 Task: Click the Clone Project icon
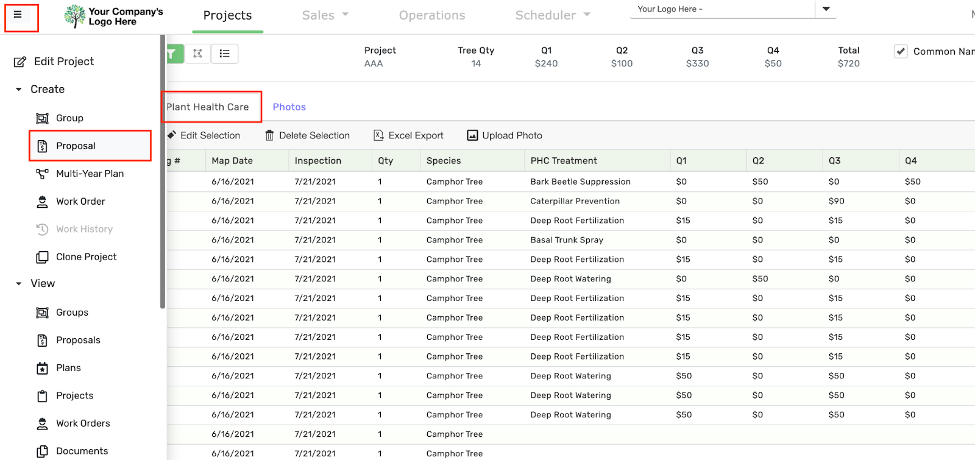point(42,257)
